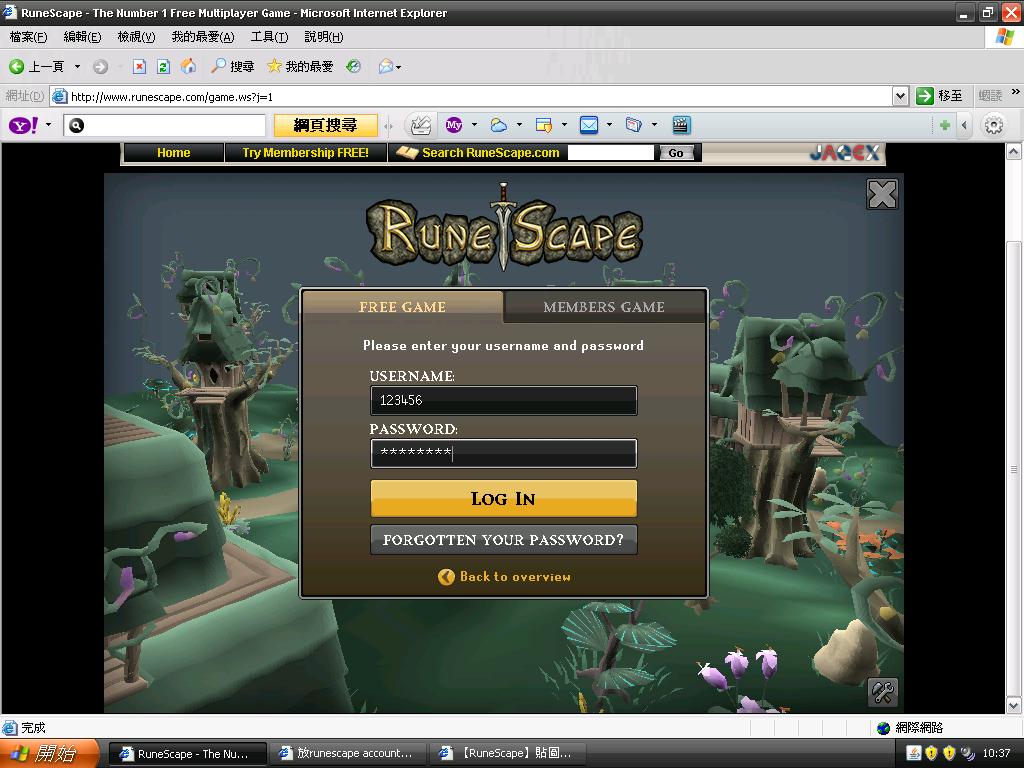Viewport: 1024px width, 768px height.
Task: Click the History icon in IE toolbar
Action: [353, 67]
